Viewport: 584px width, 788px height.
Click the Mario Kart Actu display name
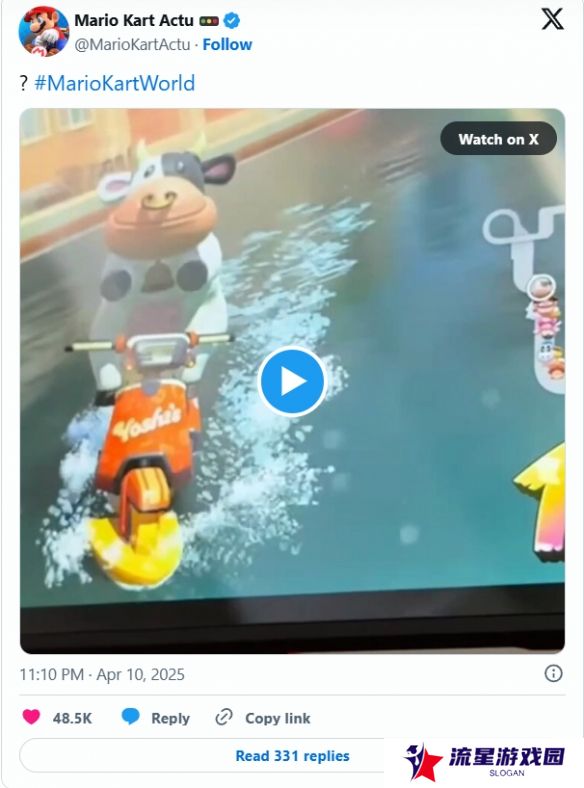pyautogui.click(x=134, y=21)
